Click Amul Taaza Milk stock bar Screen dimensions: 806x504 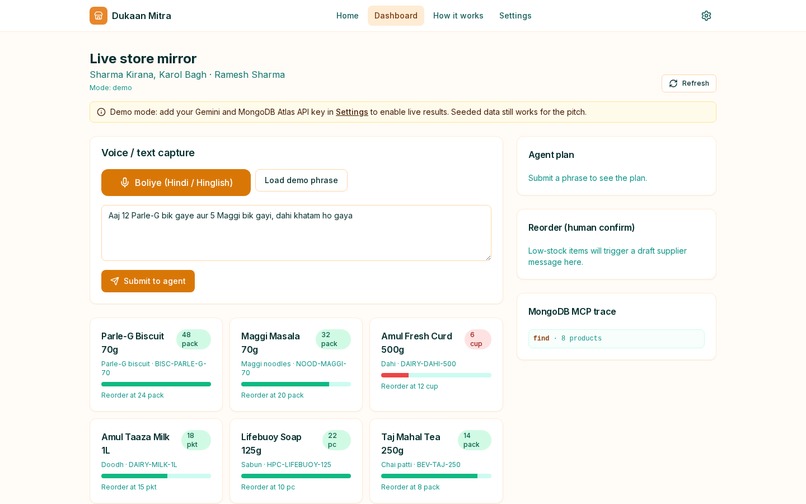[156, 476]
